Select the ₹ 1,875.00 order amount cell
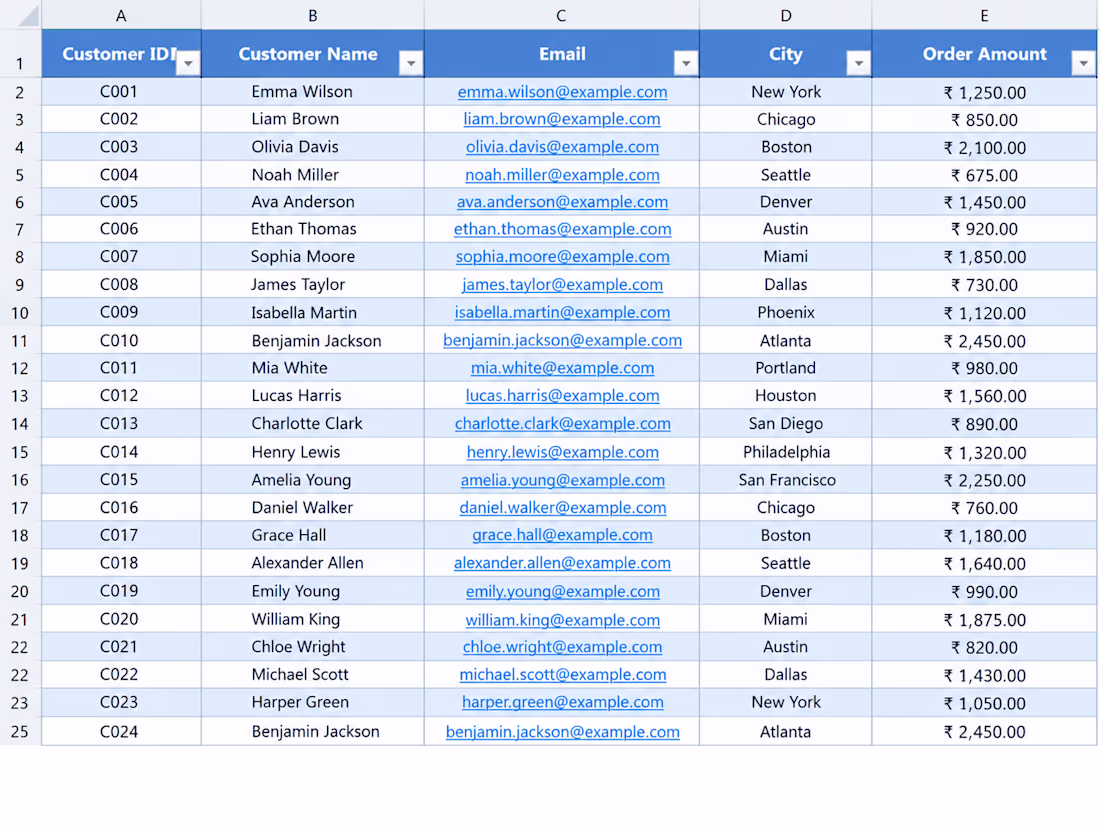Screen dimensions: 1100x825 (984, 620)
